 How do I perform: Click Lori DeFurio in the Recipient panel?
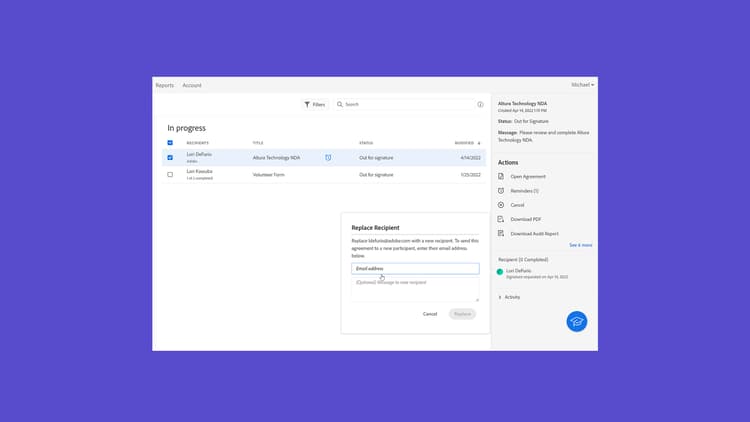coord(518,271)
